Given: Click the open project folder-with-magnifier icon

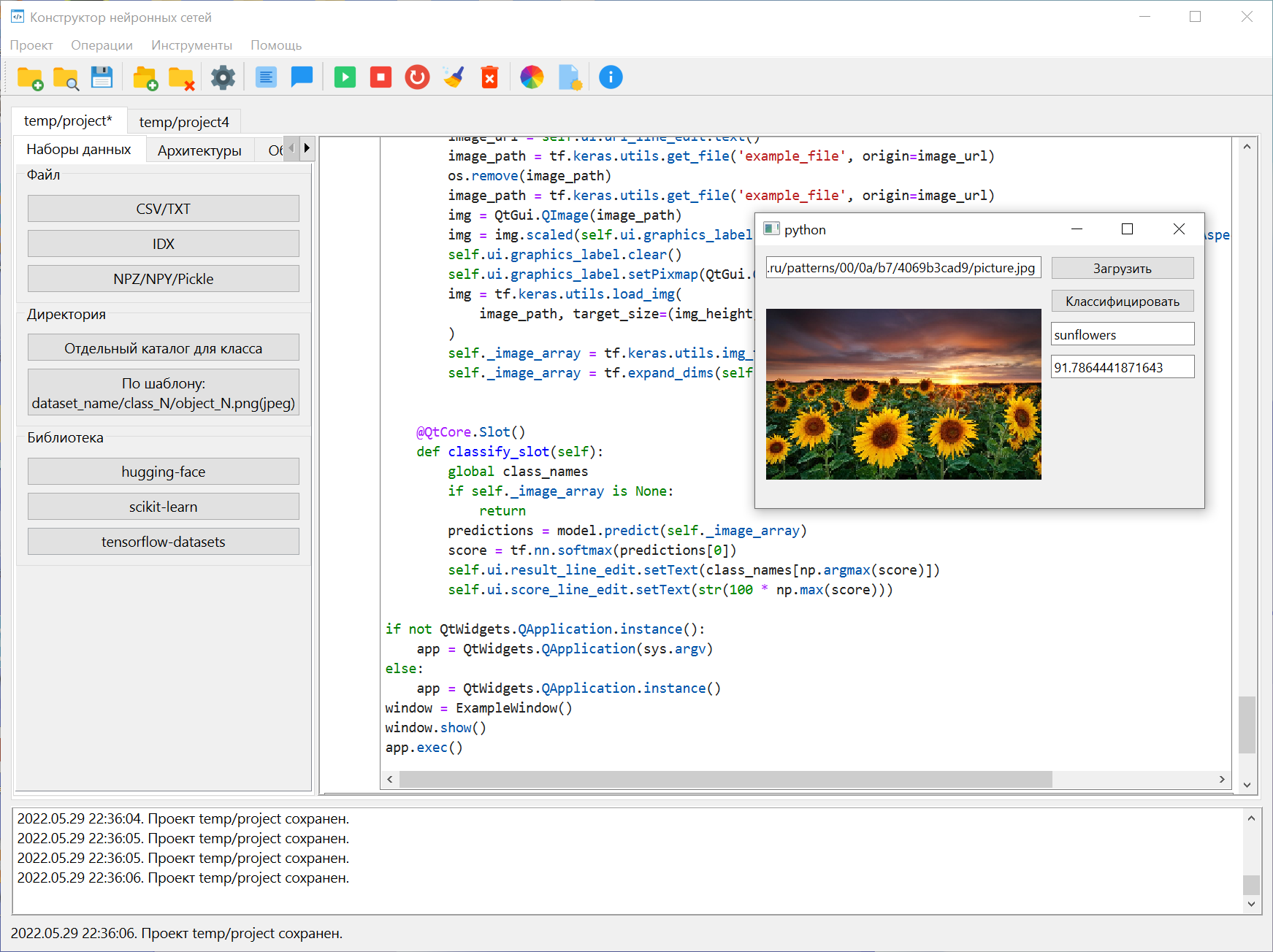Looking at the screenshot, I should [66, 77].
